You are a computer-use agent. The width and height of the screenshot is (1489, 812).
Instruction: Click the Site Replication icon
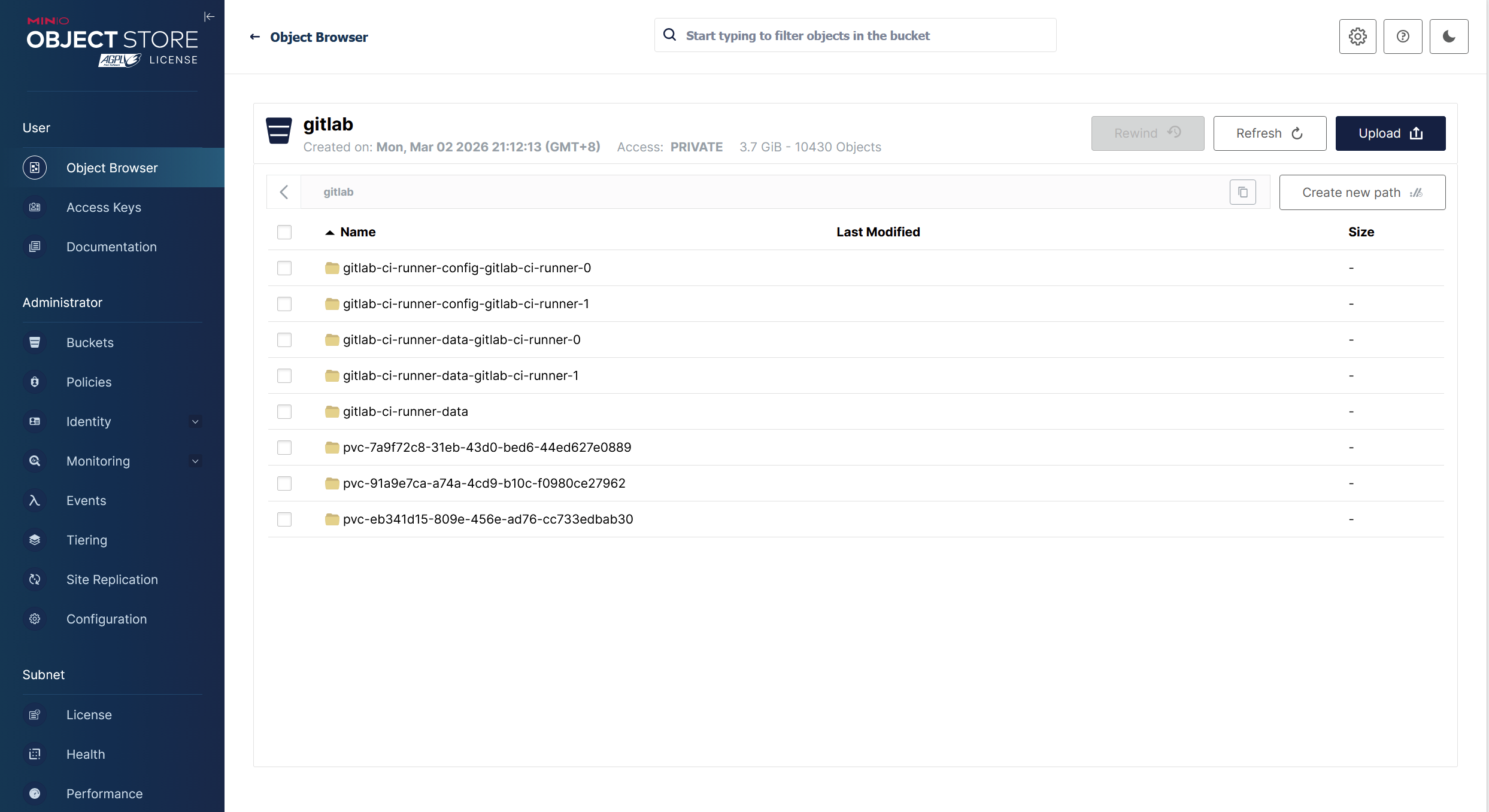click(35, 579)
